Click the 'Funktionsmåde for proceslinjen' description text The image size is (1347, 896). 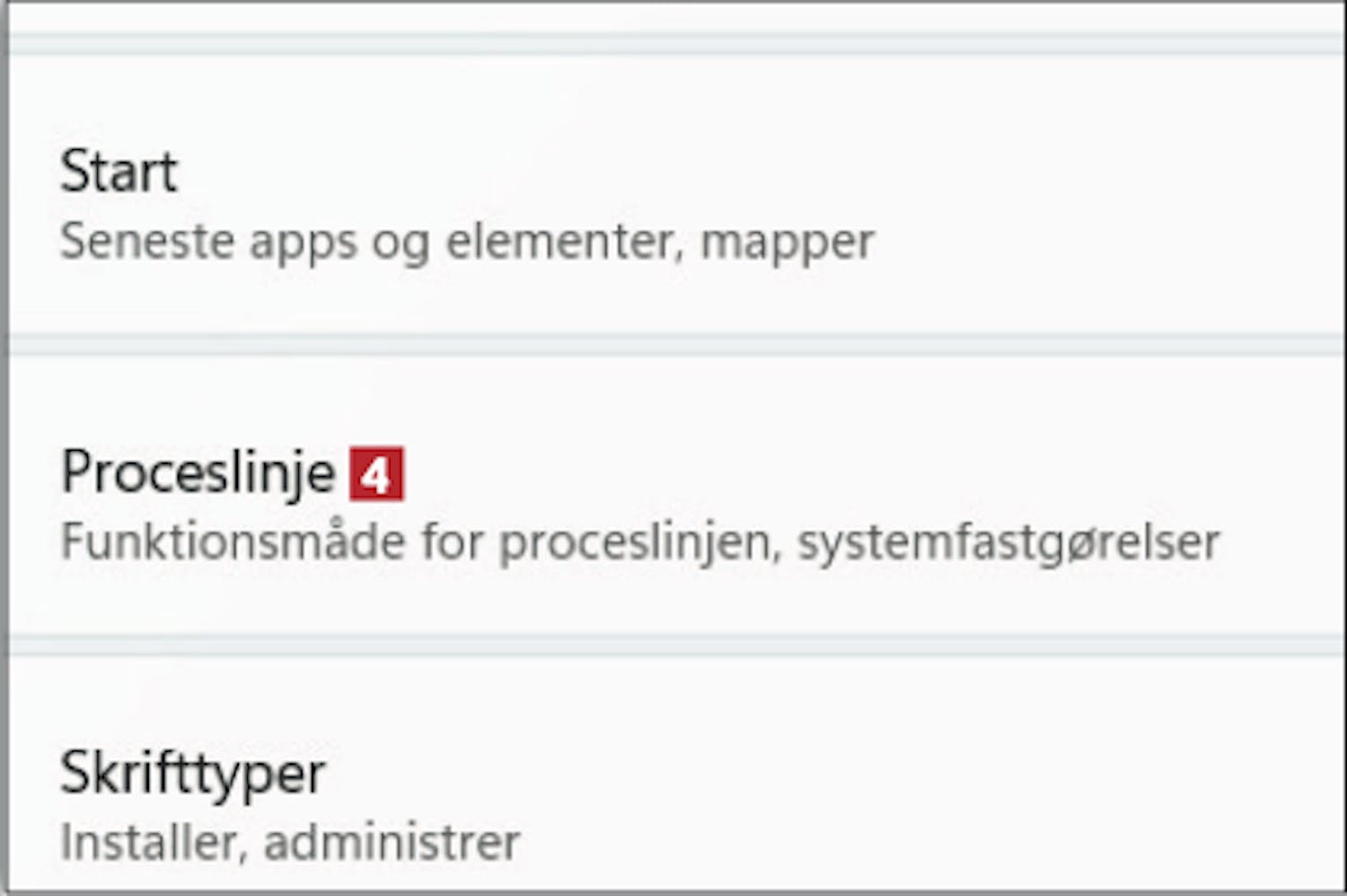(x=413, y=543)
